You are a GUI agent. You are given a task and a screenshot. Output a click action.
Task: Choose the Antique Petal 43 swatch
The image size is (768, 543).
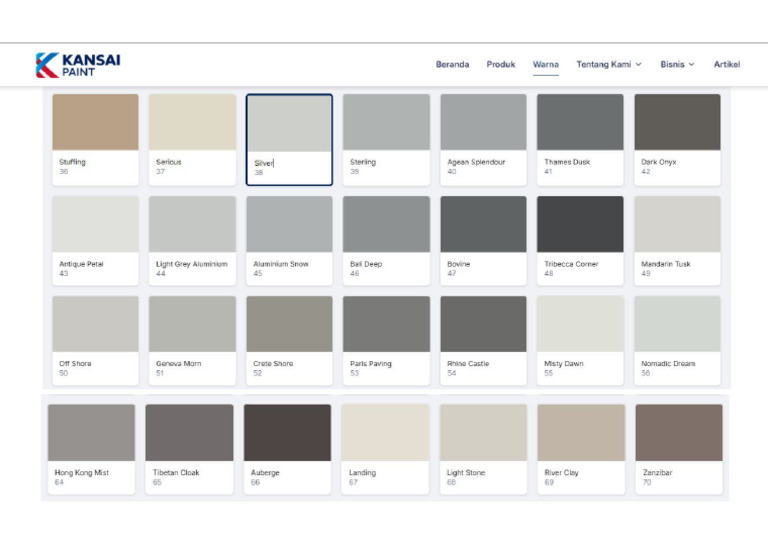tap(96, 240)
